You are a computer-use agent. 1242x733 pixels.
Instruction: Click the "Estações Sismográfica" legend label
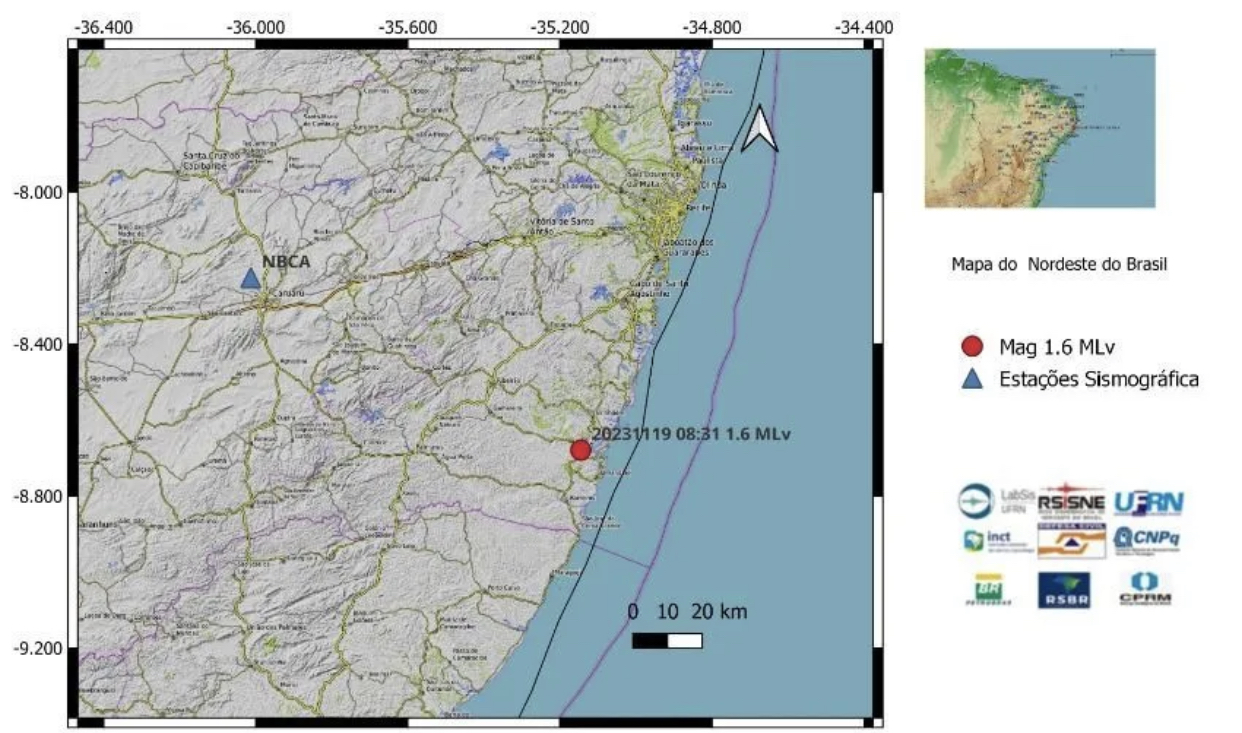coord(1098,379)
